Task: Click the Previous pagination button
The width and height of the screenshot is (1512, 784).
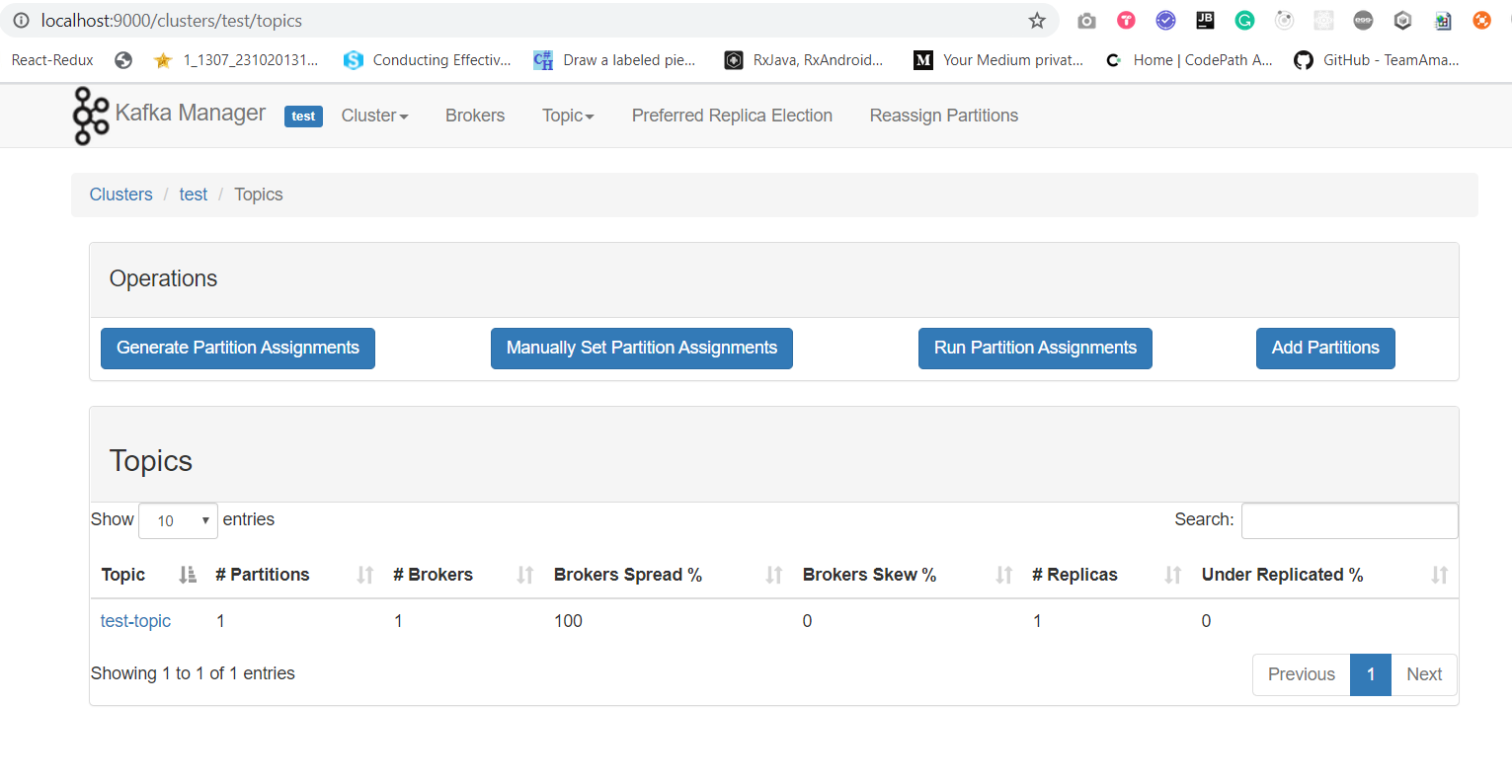Action: pyautogui.click(x=1302, y=674)
